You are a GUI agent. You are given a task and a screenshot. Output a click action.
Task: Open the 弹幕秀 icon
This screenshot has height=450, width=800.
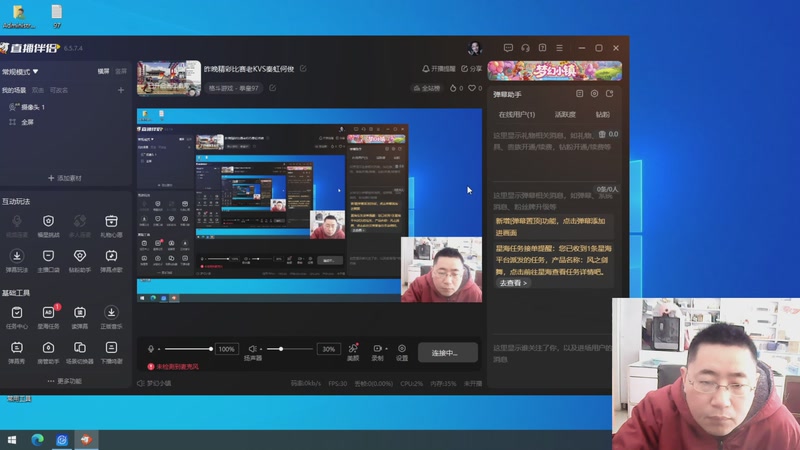pos(17,347)
